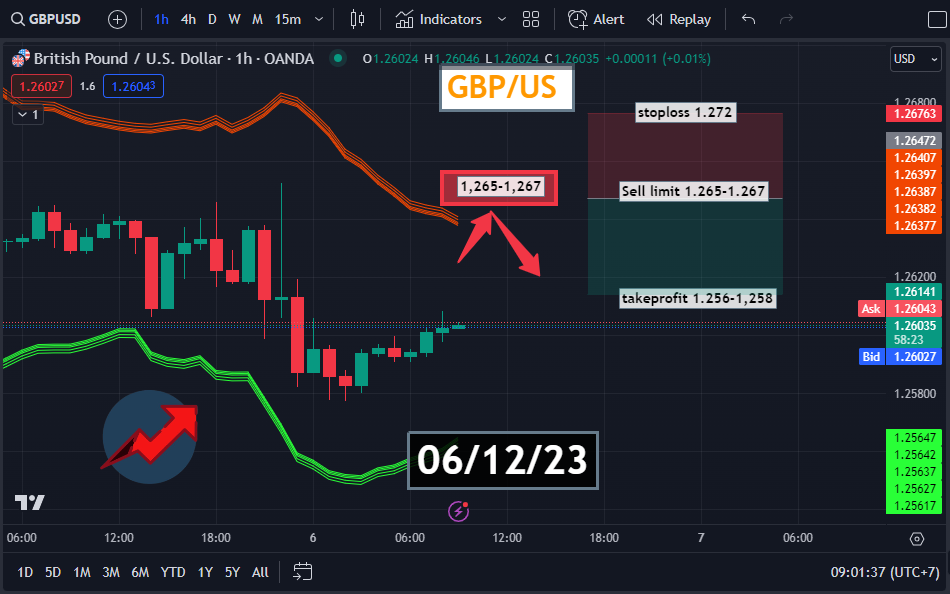
Task: Undo the last chart action
Action: [x=749, y=19]
